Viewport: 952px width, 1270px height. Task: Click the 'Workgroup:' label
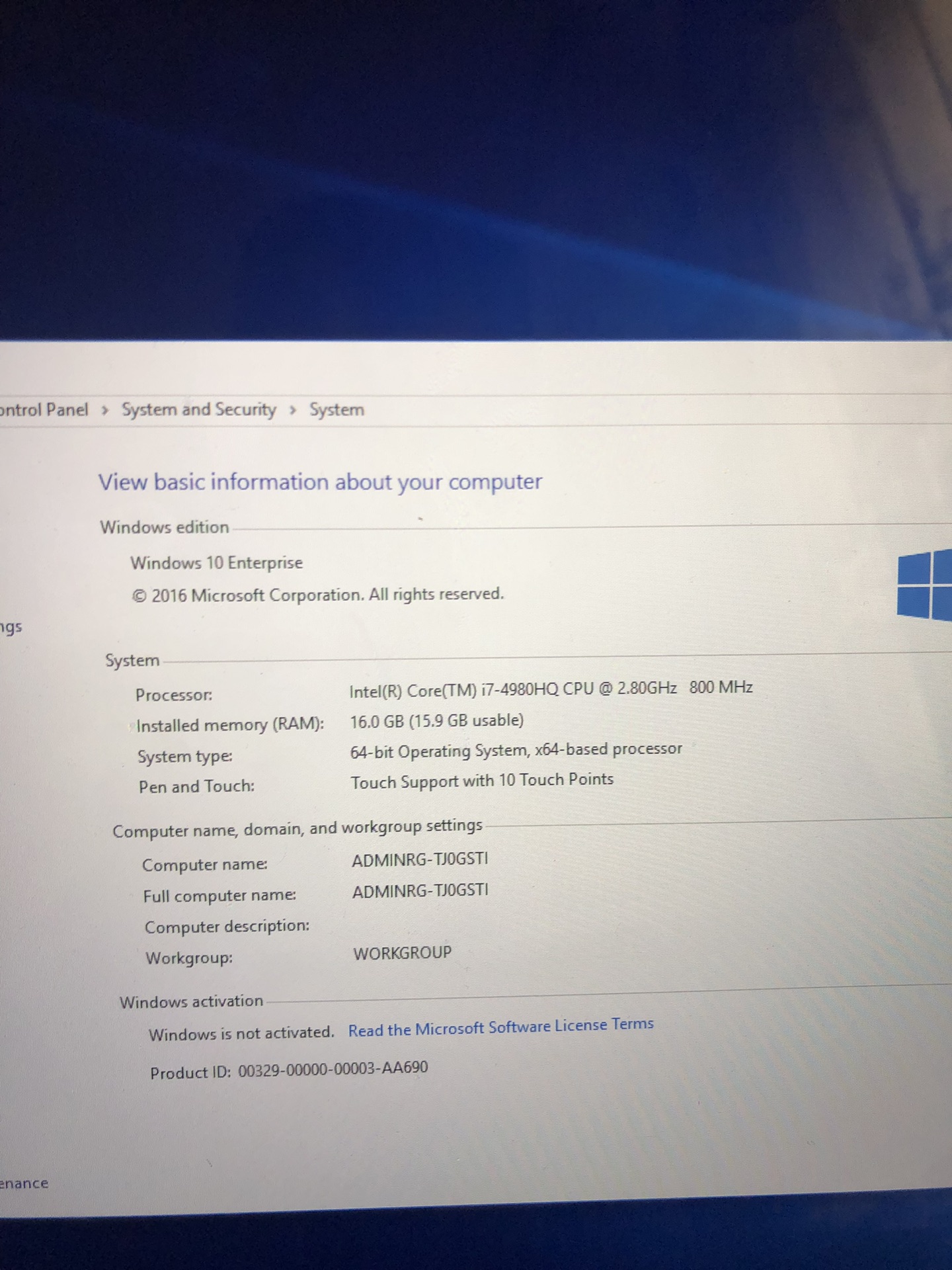189,958
